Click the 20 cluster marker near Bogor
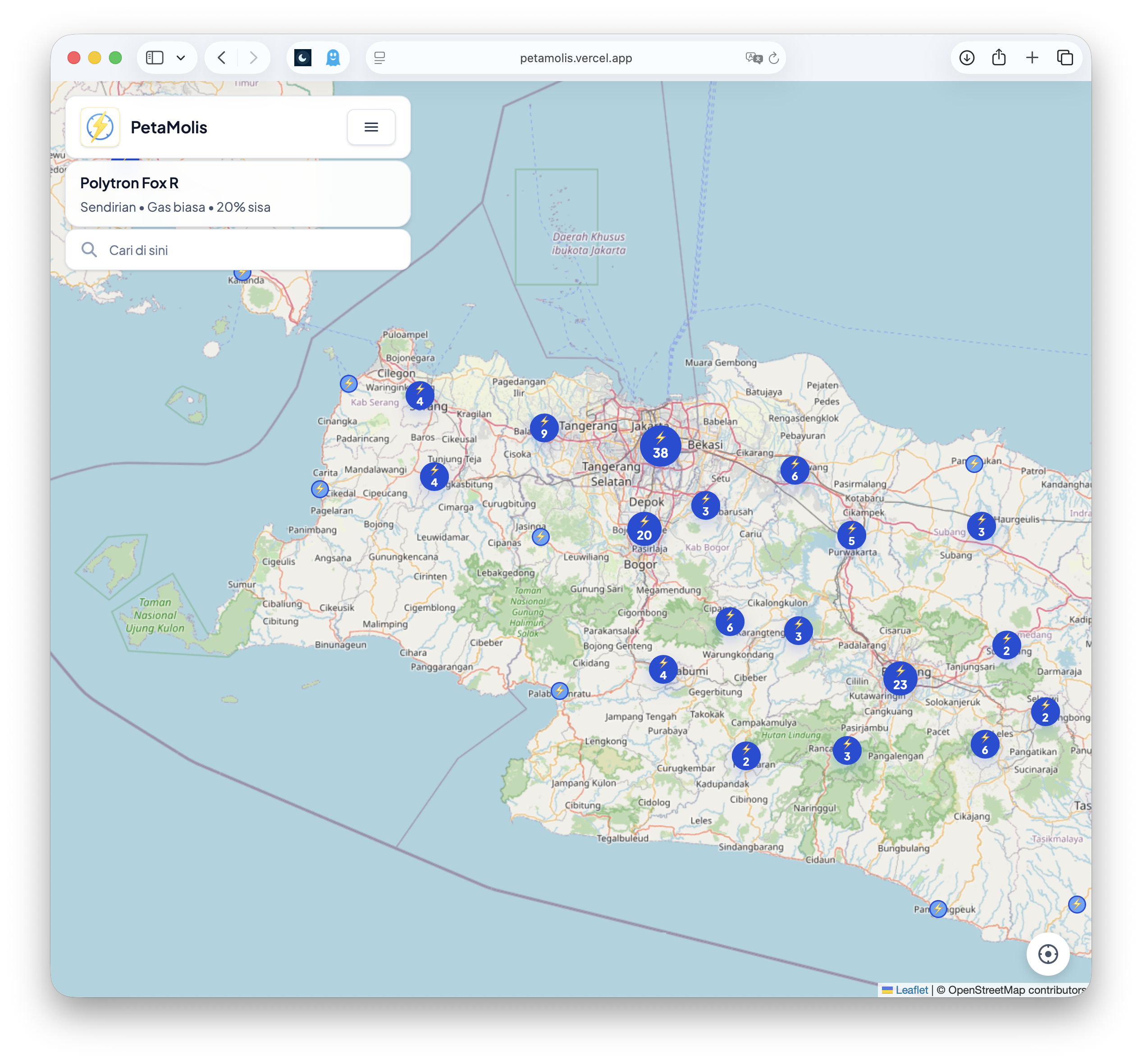1142x1064 pixels. coord(644,529)
